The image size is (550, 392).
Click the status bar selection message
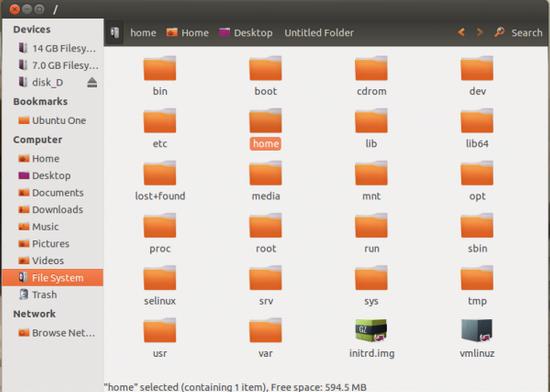tap(235, 387)
